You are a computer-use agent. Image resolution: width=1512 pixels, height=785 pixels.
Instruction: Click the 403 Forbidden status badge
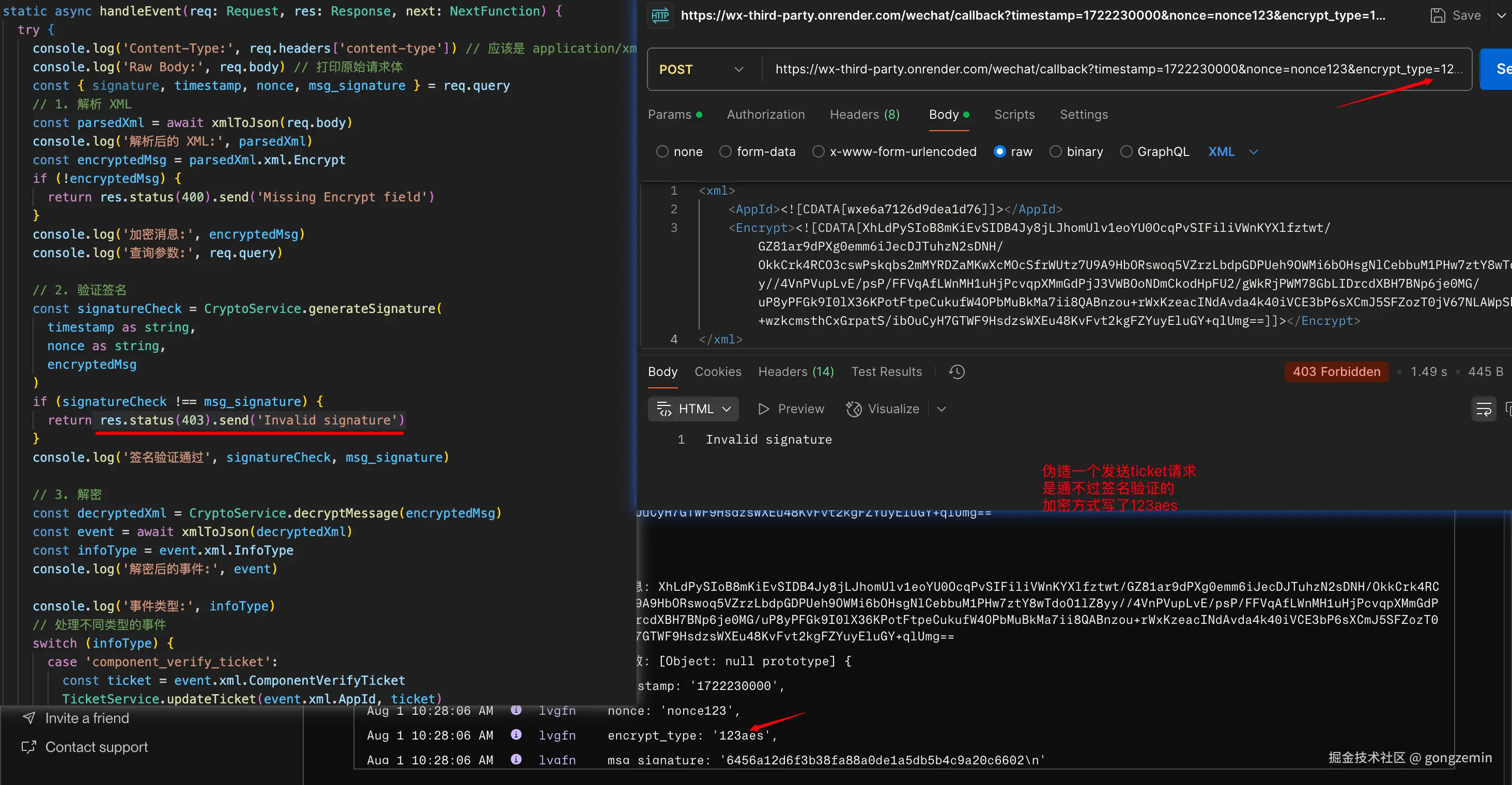pos(1336,371)
